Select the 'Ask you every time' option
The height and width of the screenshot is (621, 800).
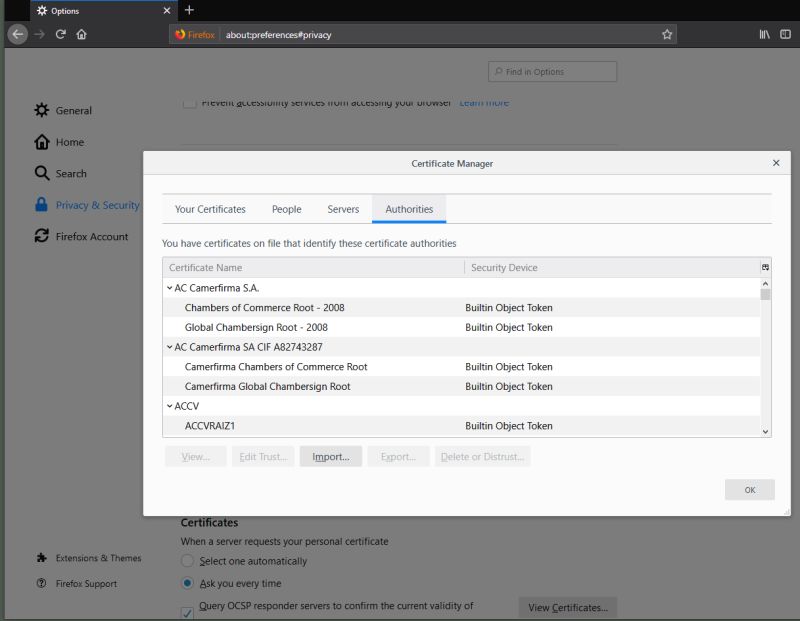tap(187, 584)
